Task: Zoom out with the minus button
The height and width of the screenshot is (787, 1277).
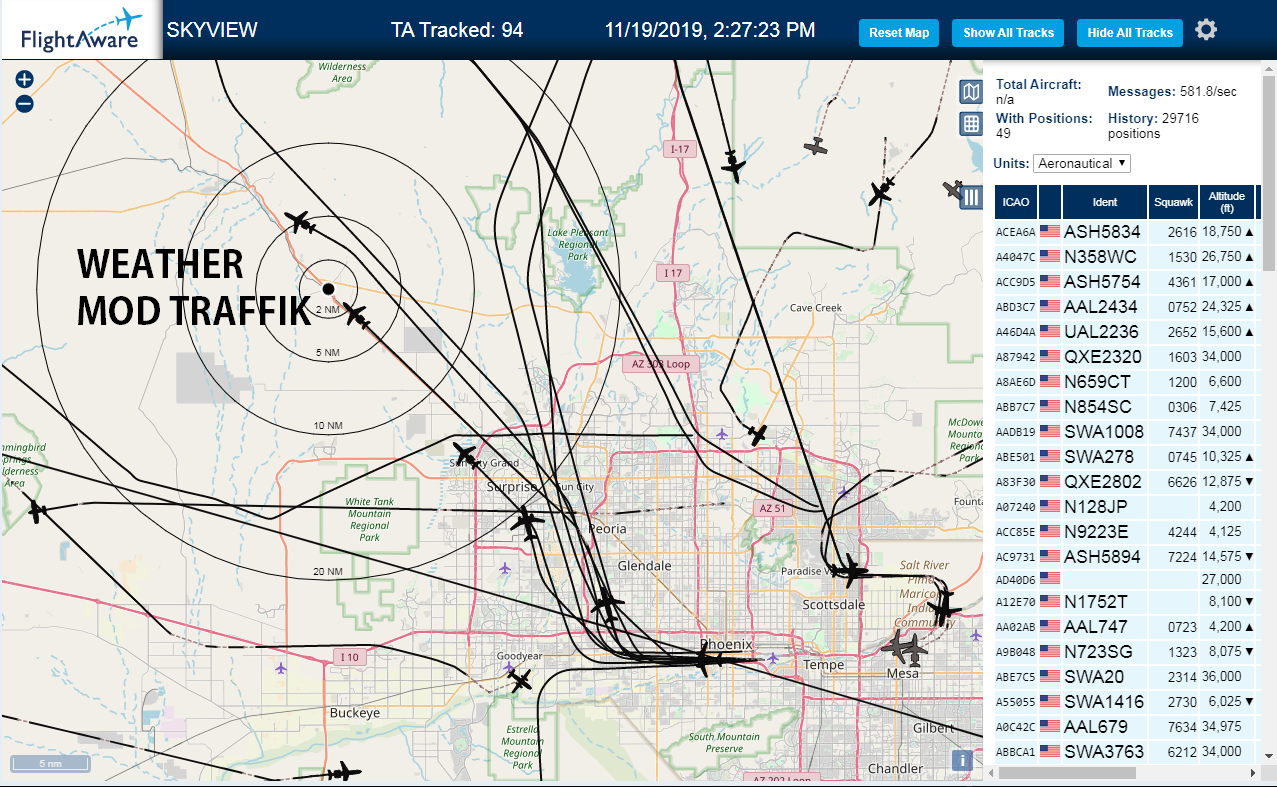Action: pos(24,103)
